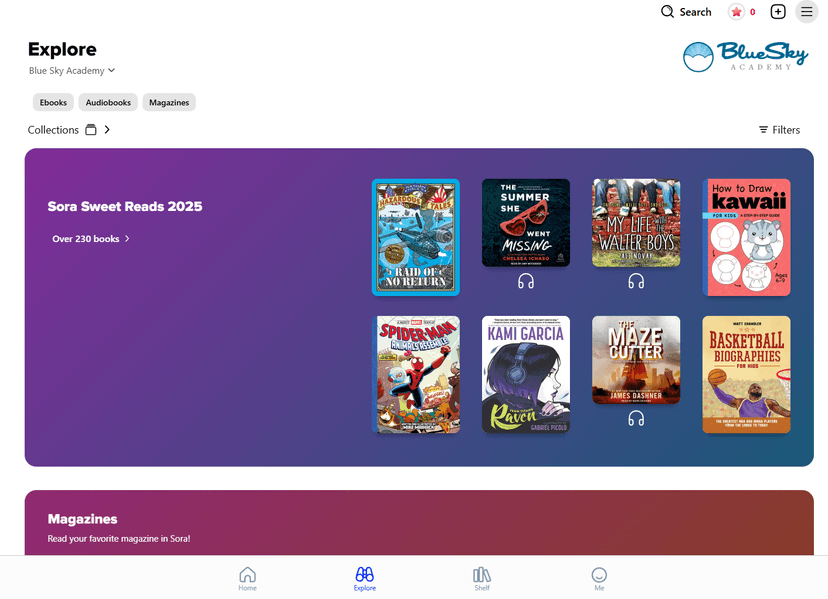Click the Blue Sky Academy logo
Screen dimensions: 828x599
coord(745,56)
